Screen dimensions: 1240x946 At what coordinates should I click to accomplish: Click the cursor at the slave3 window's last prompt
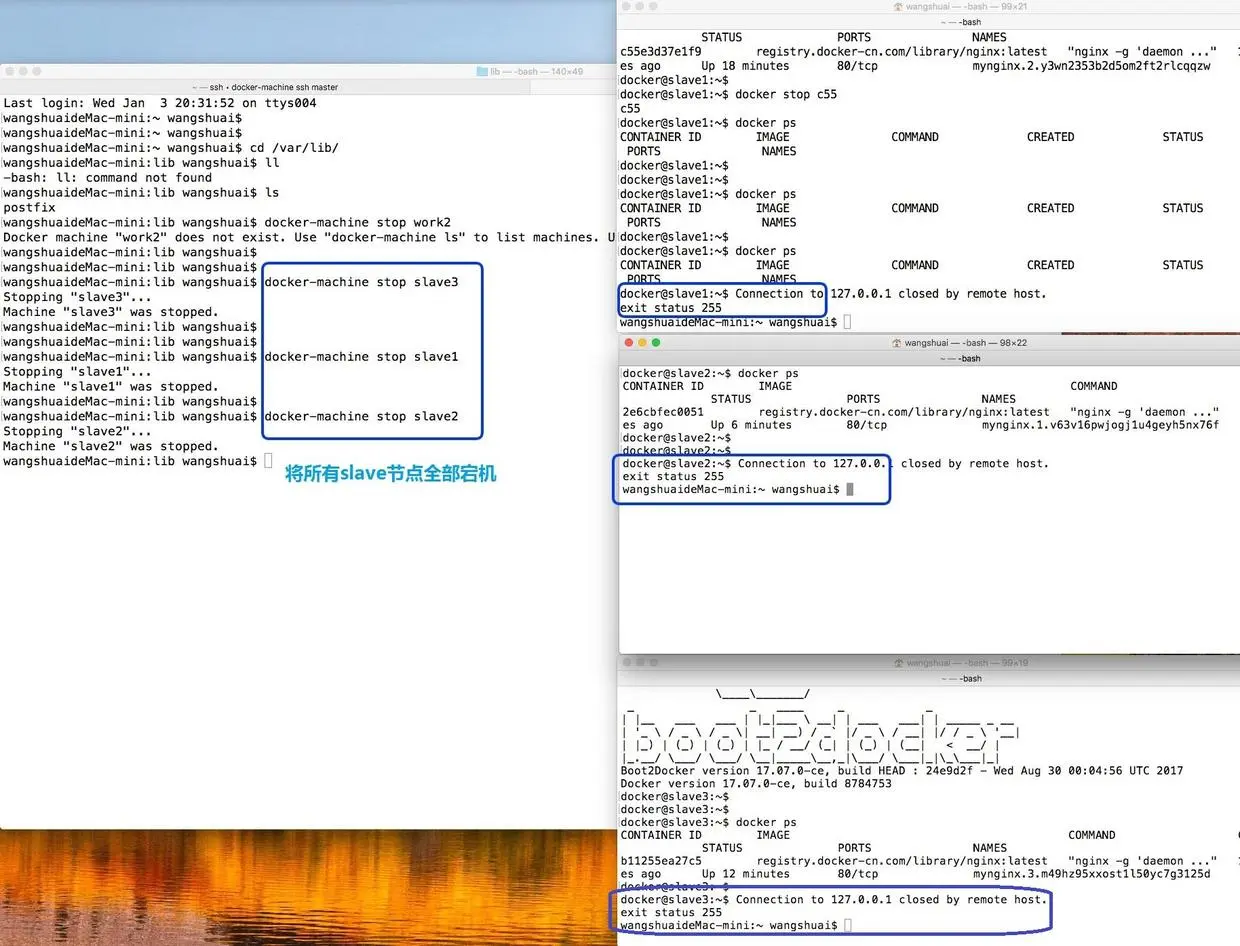pos(847,926)
